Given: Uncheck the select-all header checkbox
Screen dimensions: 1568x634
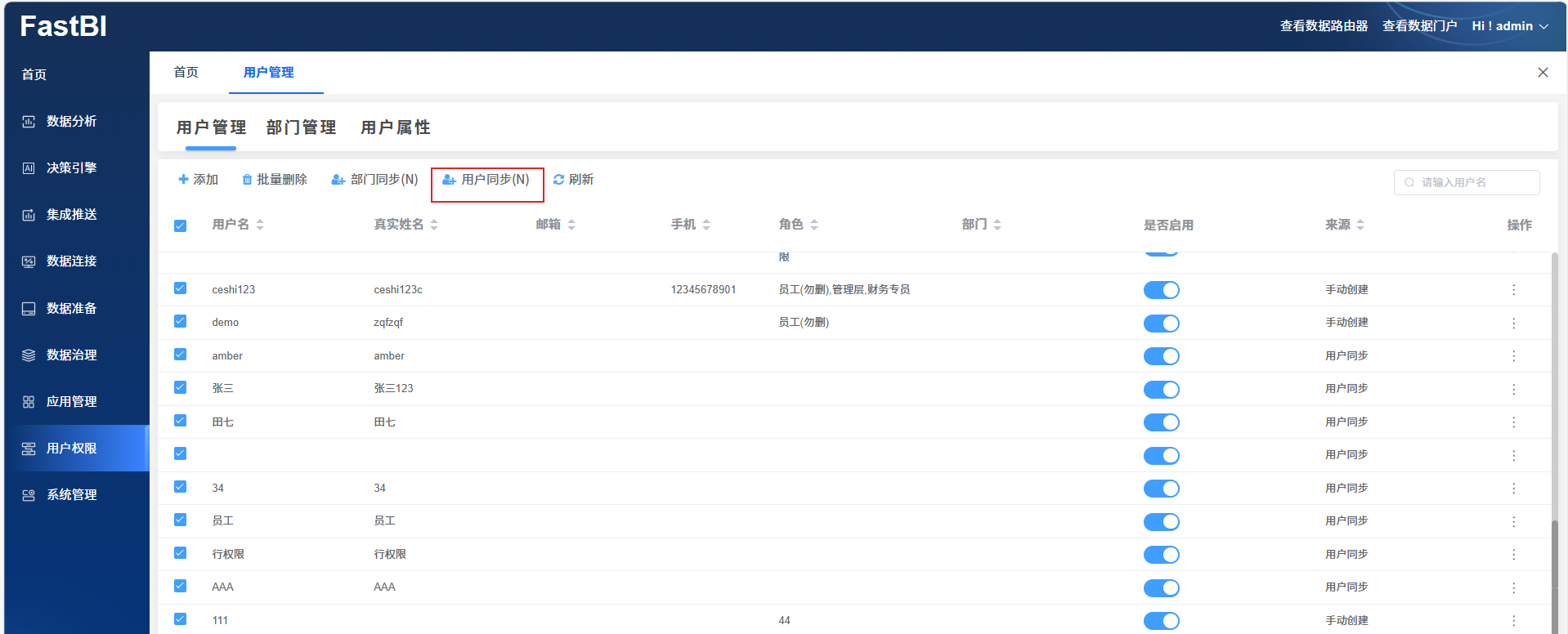Looking at the screenshot, I should 181,225.
